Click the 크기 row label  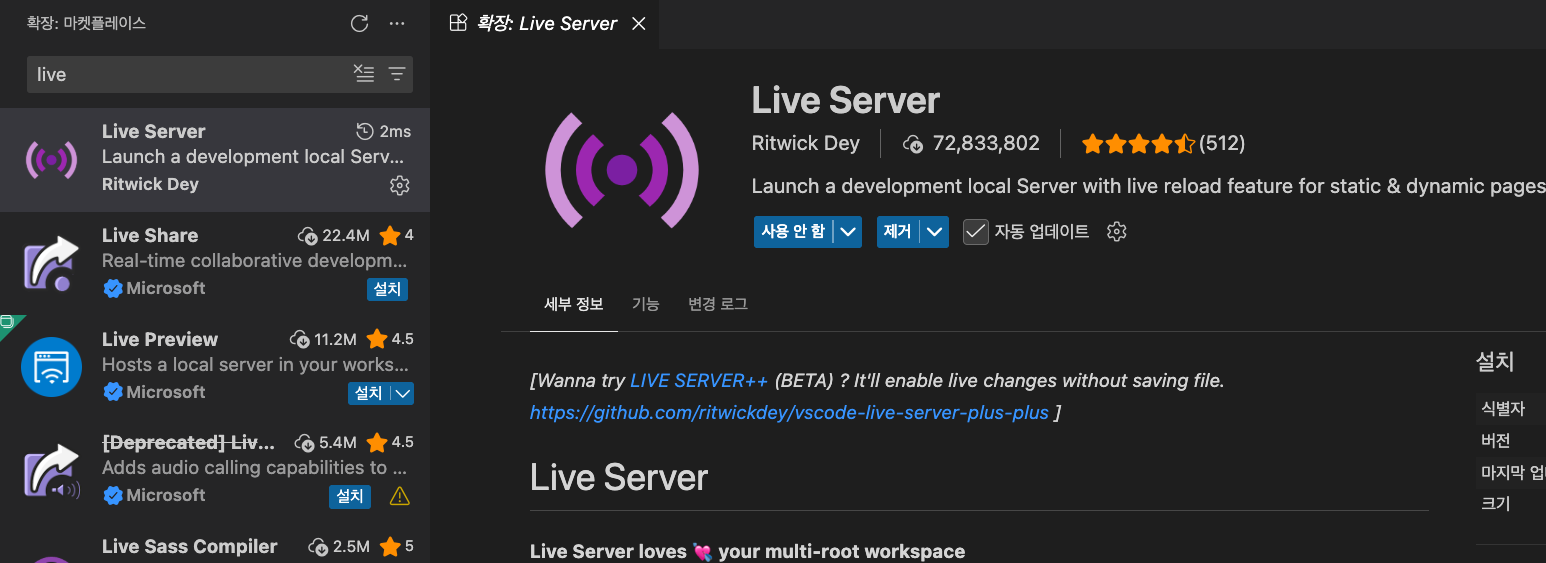[x=1495, y=503]
